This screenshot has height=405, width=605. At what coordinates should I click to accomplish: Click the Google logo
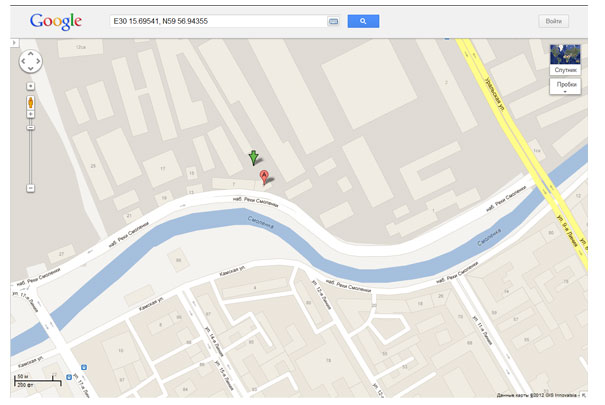click(x=56, y=22)
